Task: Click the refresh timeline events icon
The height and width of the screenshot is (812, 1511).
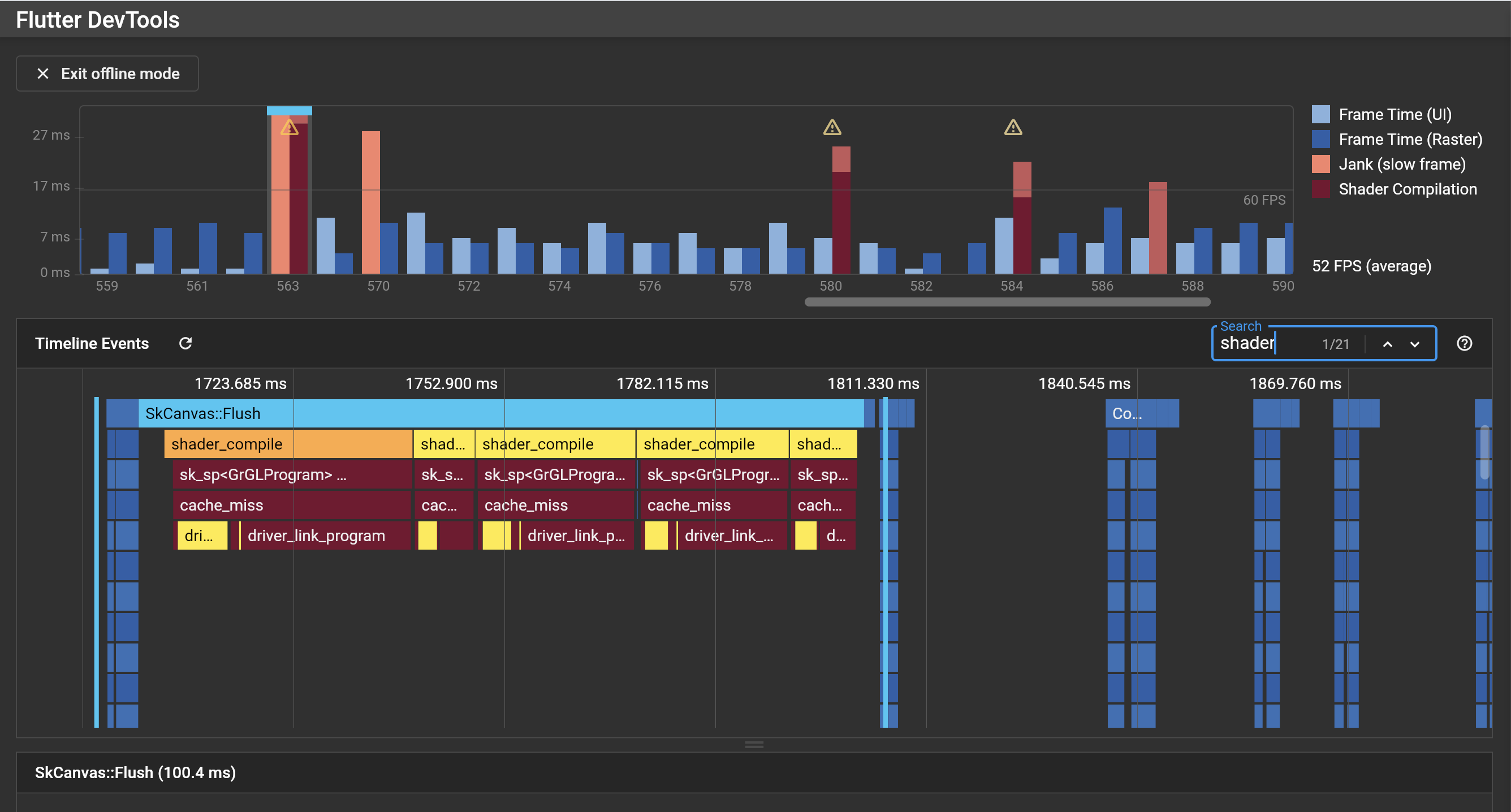Action: coord(185,343)
